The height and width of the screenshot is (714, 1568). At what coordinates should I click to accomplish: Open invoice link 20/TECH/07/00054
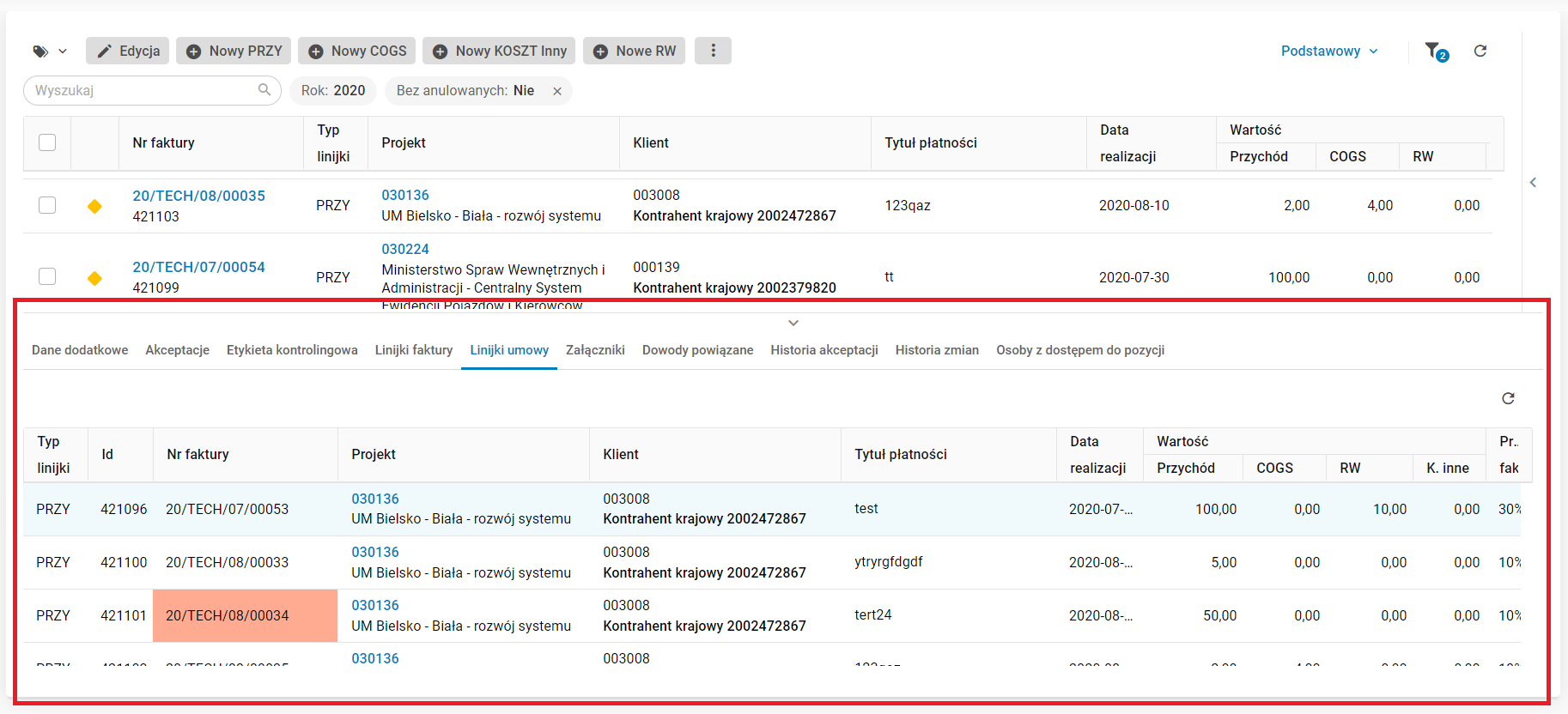click(199, 267)
